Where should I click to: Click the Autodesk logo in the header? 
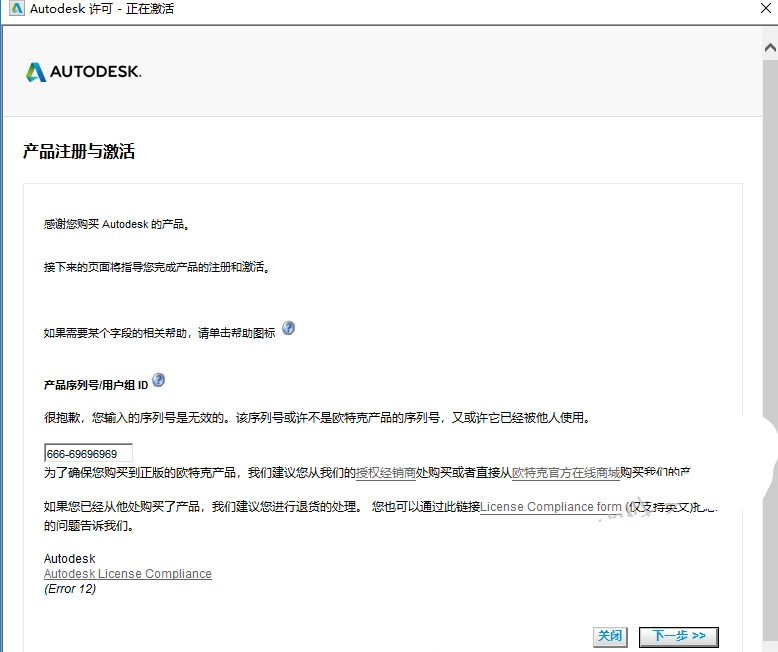pyautogui.click(x=84, y=72)
